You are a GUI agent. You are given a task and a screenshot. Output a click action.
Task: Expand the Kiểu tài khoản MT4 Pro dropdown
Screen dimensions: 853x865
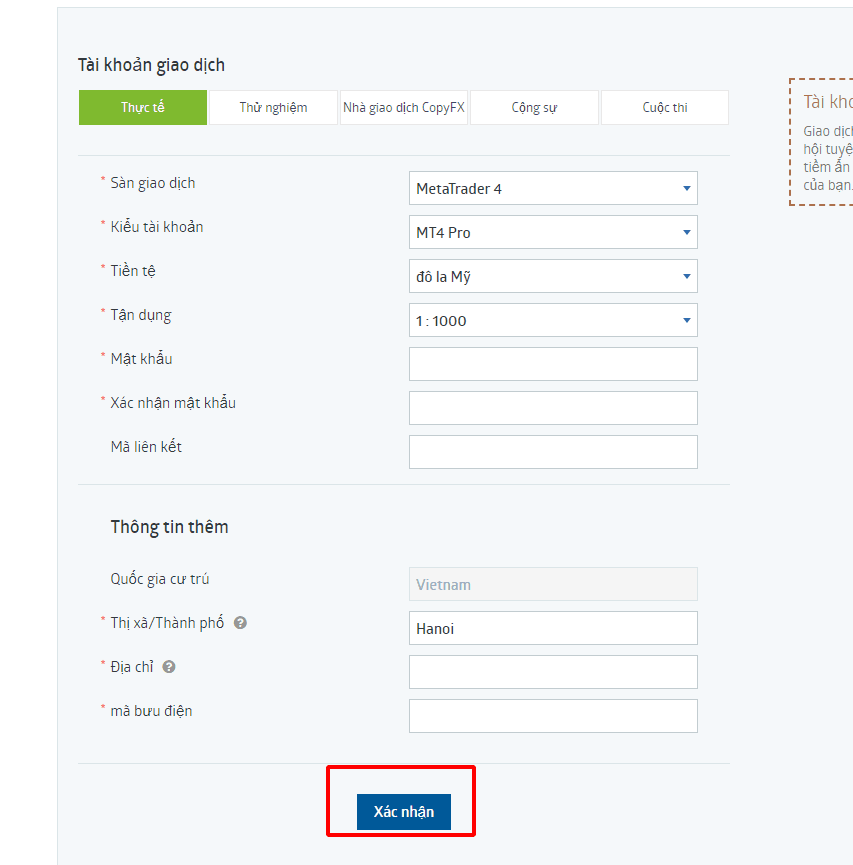[553, 232]
